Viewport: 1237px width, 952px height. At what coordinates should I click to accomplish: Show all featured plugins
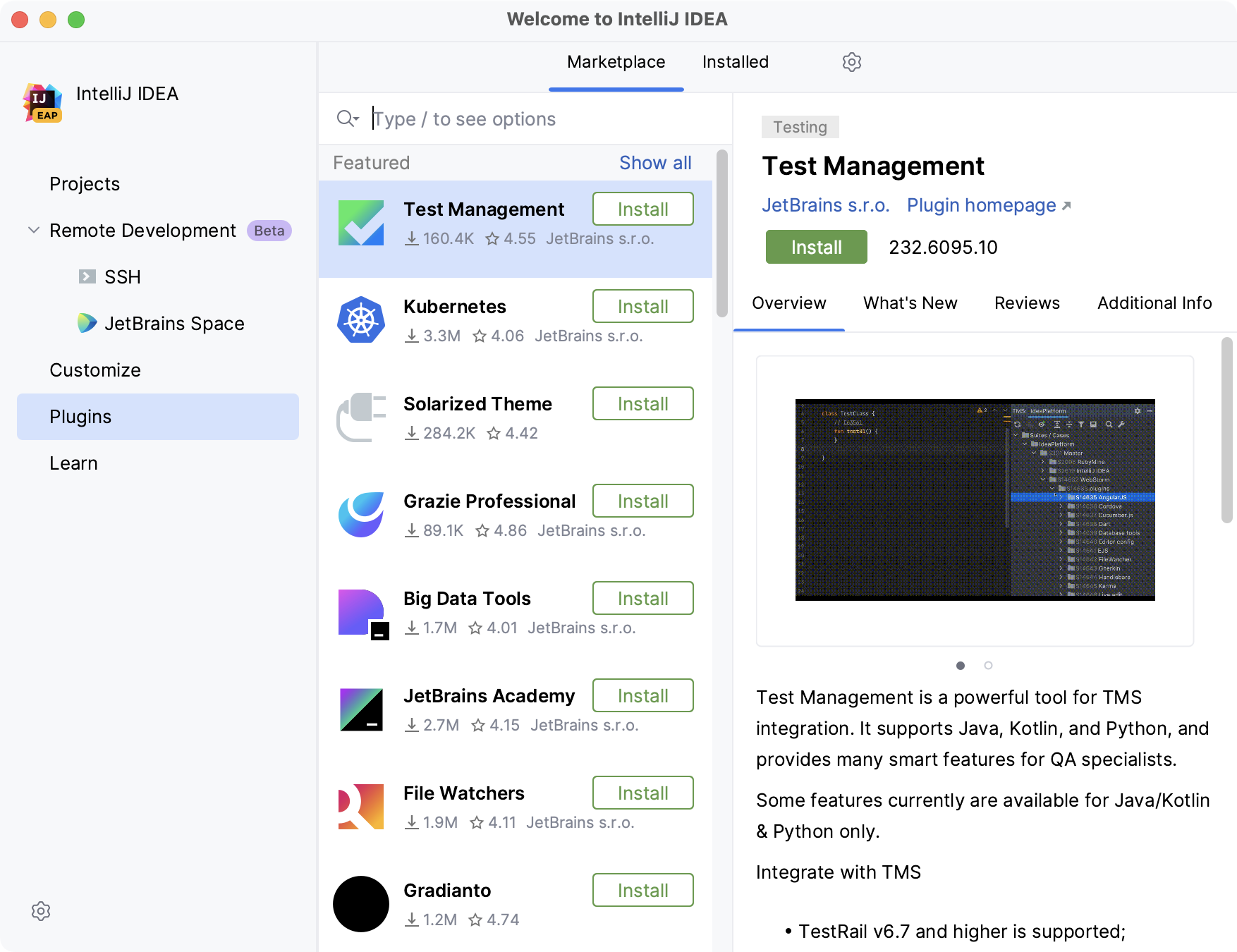(x=655, y=163)
